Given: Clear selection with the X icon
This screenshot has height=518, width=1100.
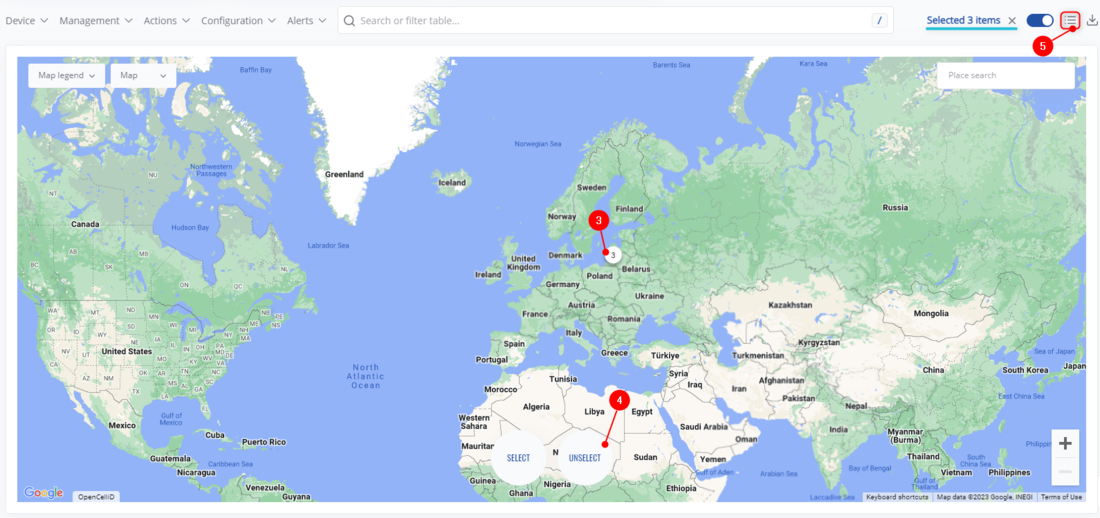Looking at the screenshot, I should coord(1012,21).
